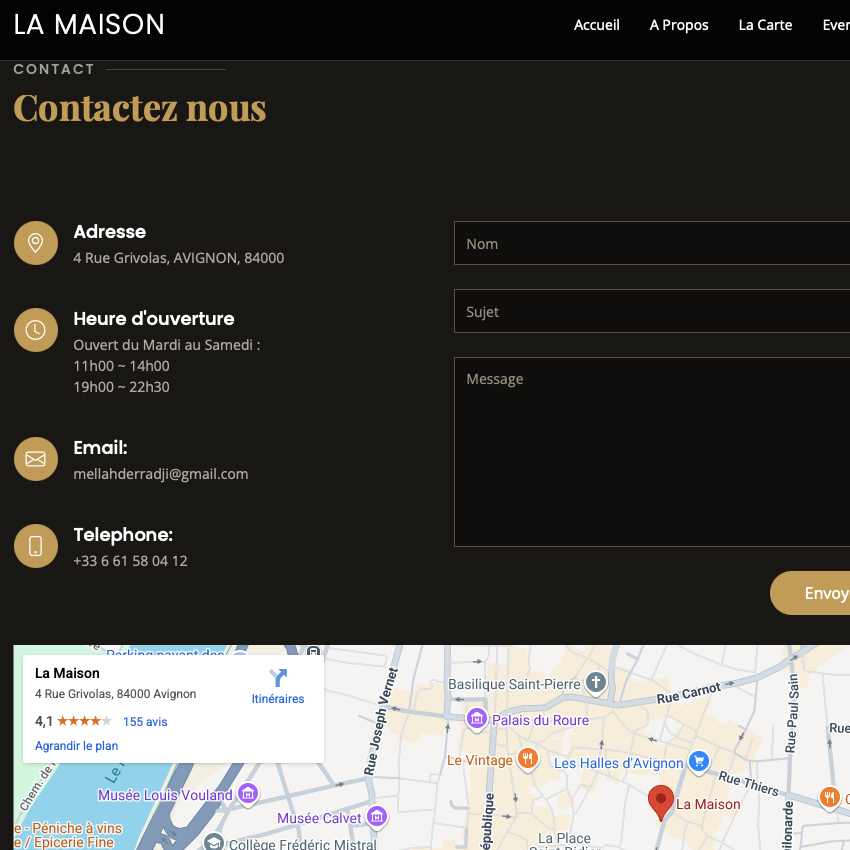Open the 155 avis reviews link

click(145, 722)
